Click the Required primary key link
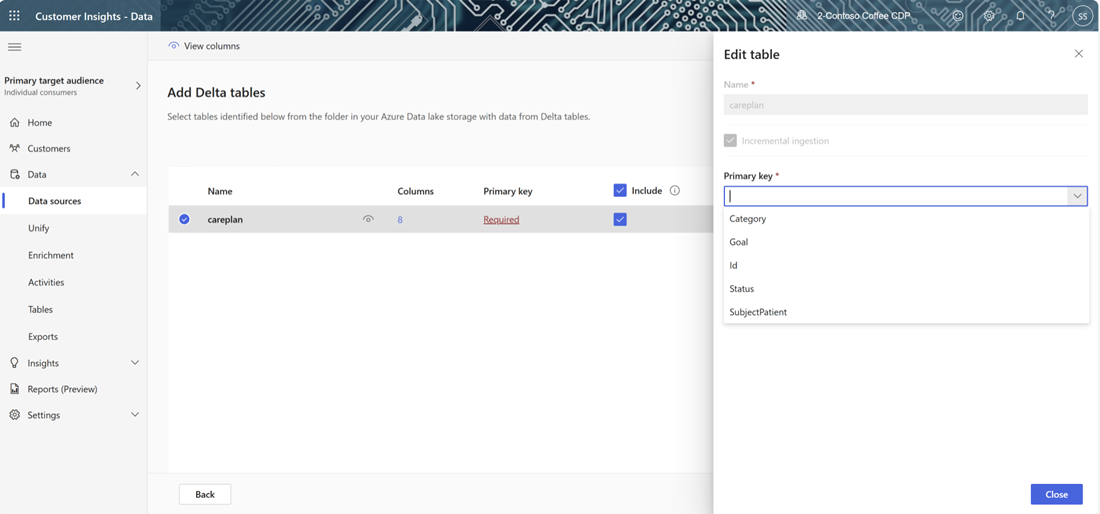Viewport: 1100px width, 514px height. click(501, 219)
